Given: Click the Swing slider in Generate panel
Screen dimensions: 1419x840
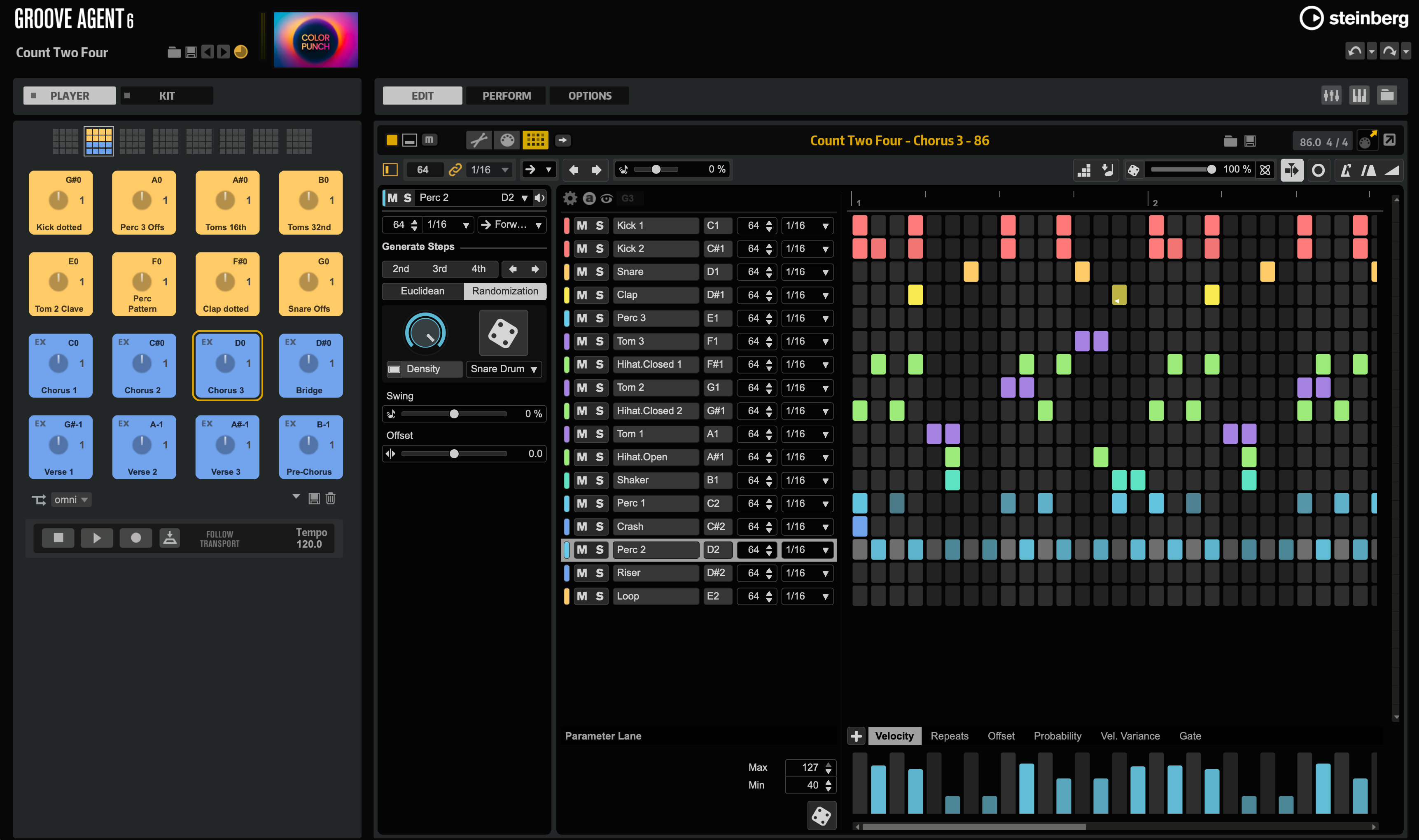Looking at the screenshot, I should click(454, 414).
